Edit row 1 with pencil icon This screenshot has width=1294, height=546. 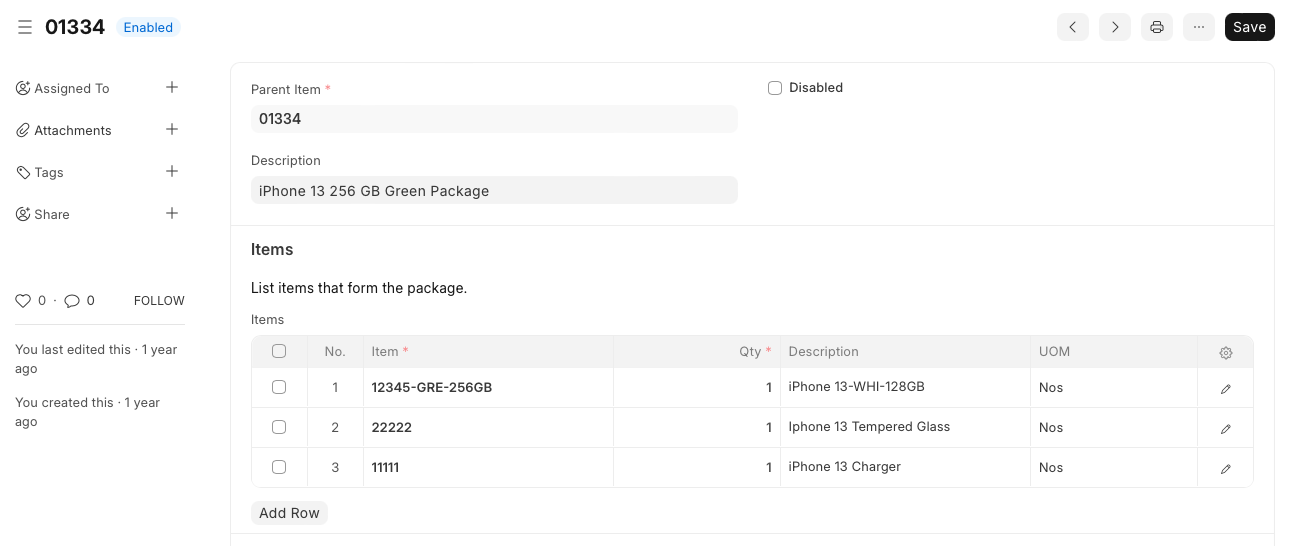point(1226,389)
